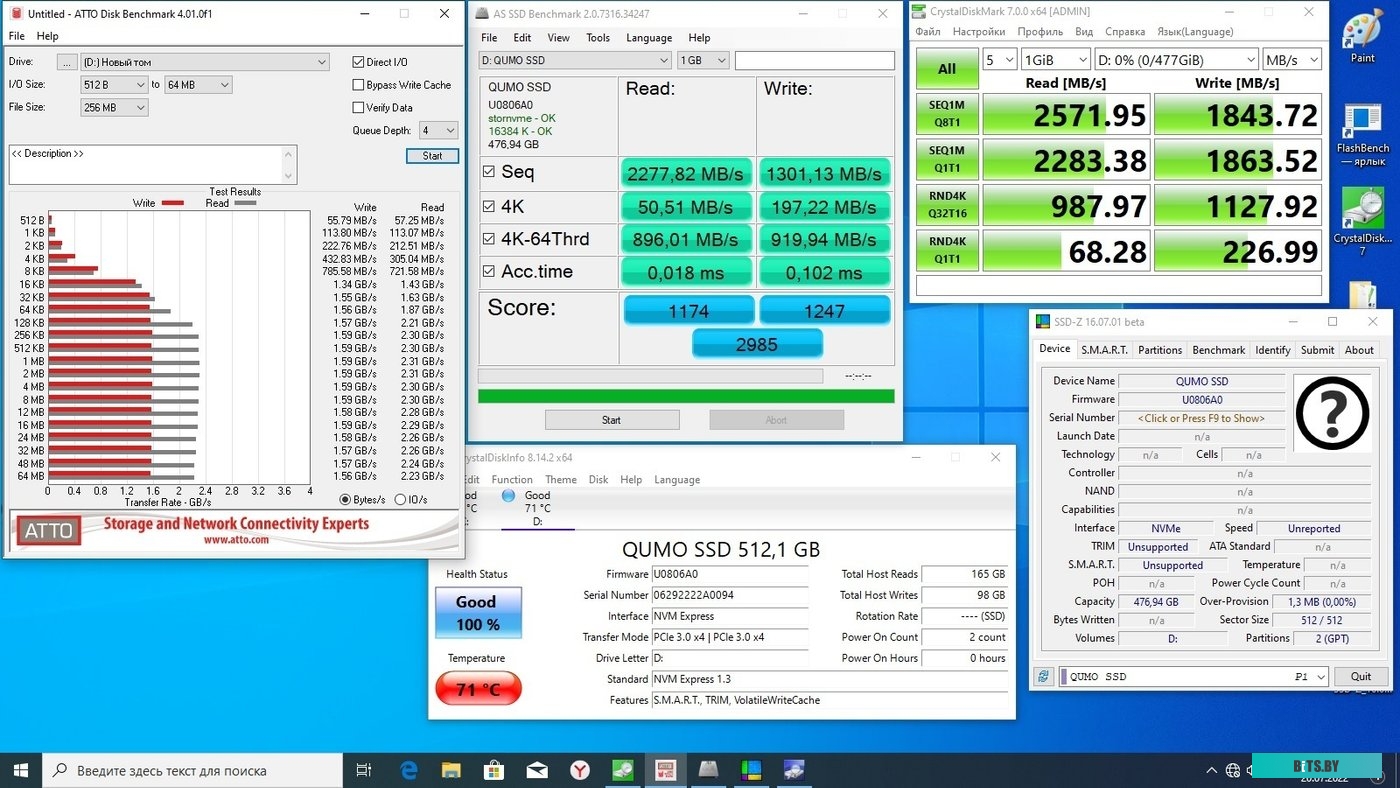The height and width of the screenshot is (788, 1400).
Task: Open the SSD-Z QUMO SSD drive dropdown
Action: (x=1193, y=677)
